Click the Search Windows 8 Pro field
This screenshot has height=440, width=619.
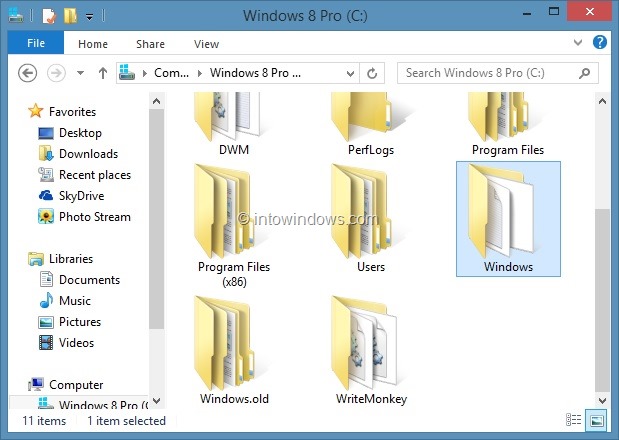point(497,73)
